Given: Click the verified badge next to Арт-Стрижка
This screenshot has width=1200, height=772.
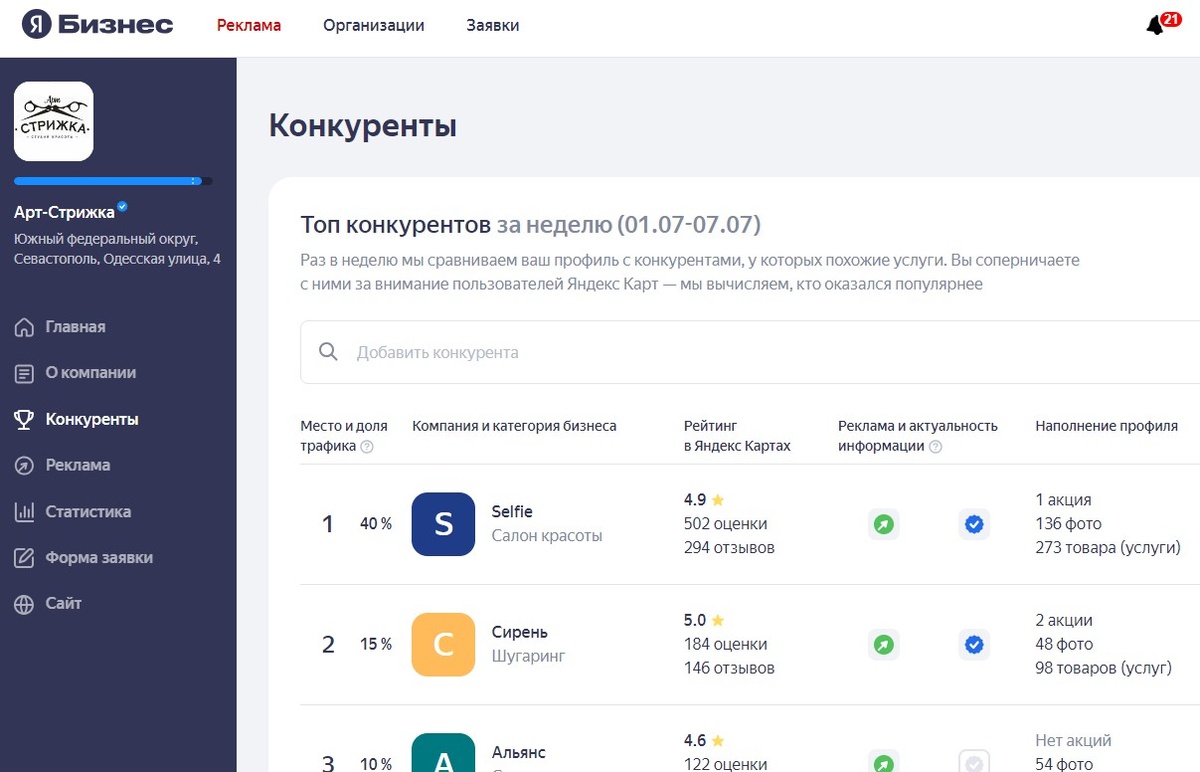Looking at the screenshot, I should coord(120,206).
